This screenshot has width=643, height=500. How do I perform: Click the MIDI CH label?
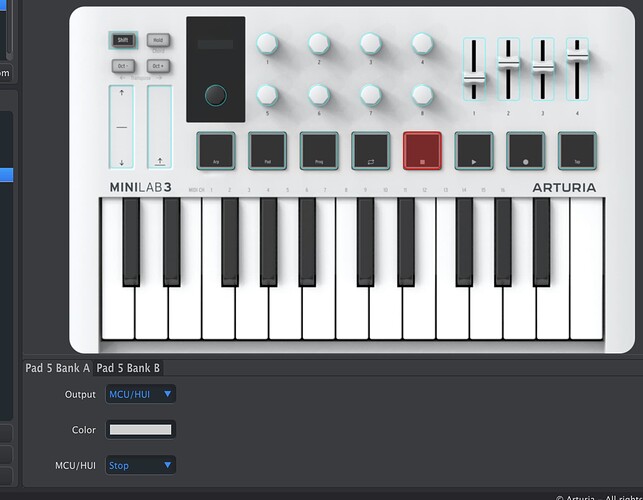click(x=196, y=190)
